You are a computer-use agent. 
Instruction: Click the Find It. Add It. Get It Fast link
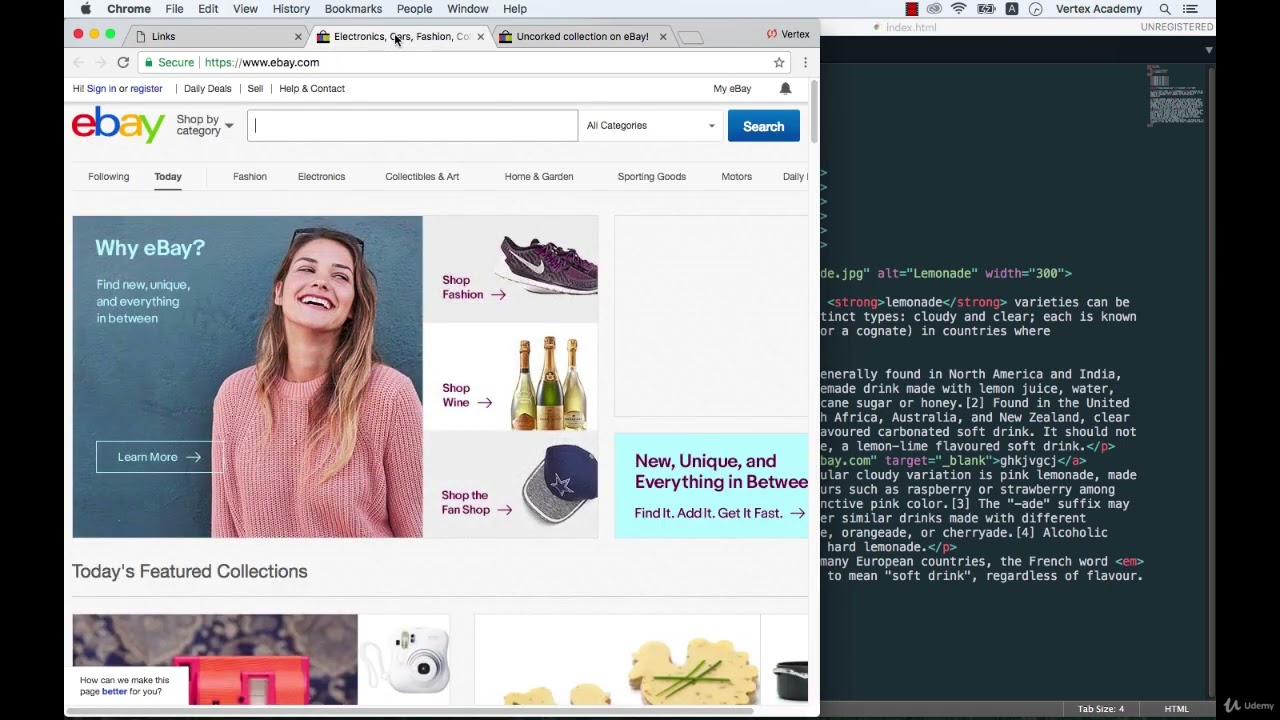(x=719, y=513)
